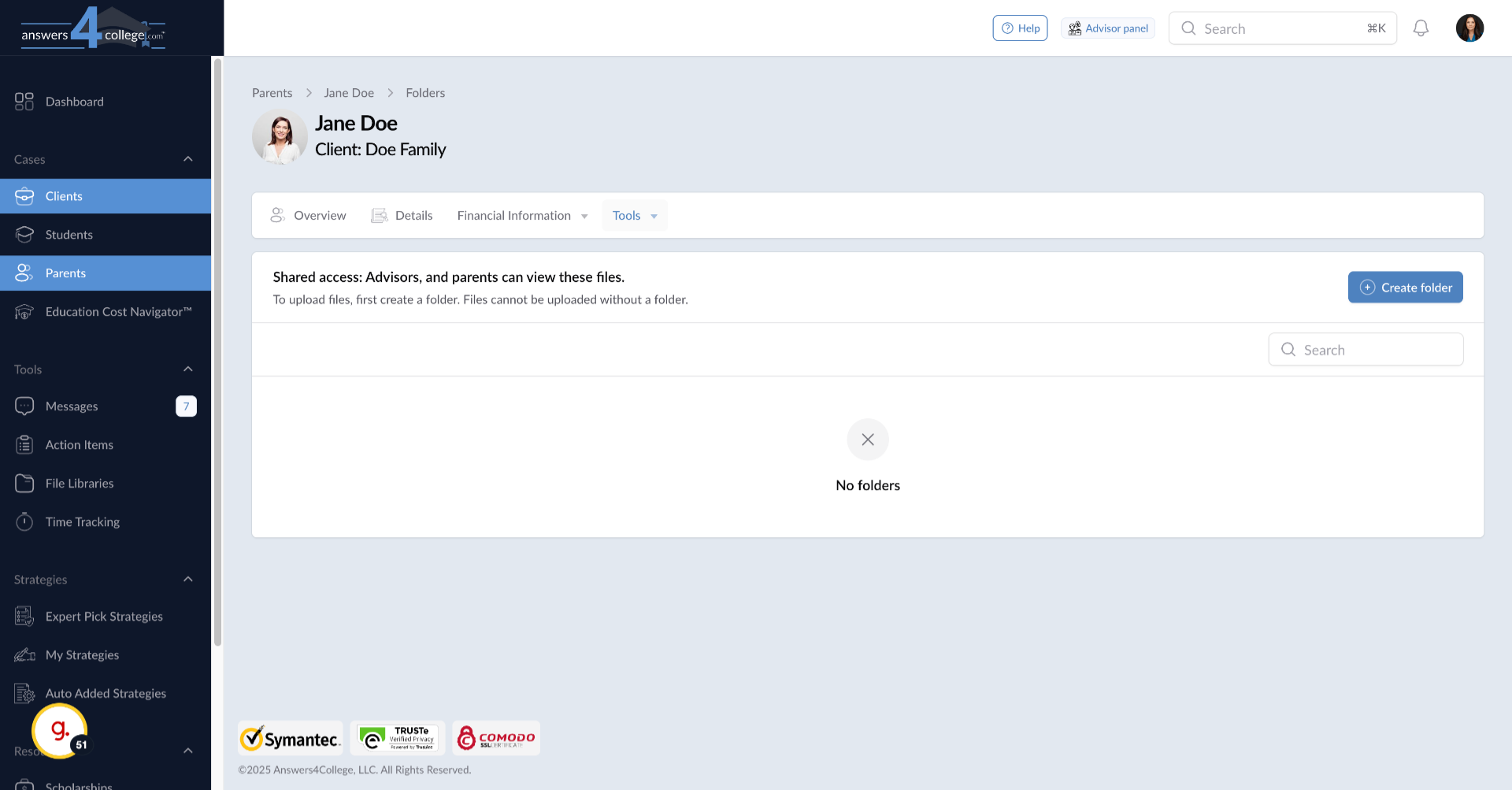
Task: Open Time Tracking
Action: coord(83,521)
